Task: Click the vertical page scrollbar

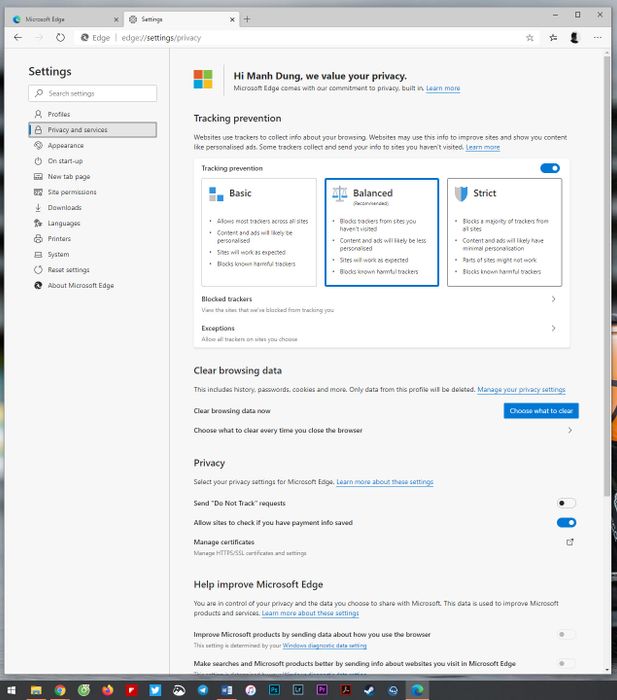Action: [607, 275]
